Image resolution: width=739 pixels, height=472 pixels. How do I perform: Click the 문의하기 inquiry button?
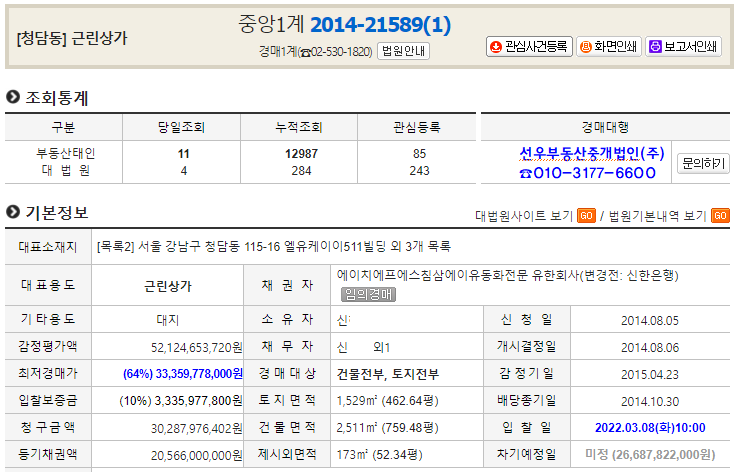click(703, 164)
